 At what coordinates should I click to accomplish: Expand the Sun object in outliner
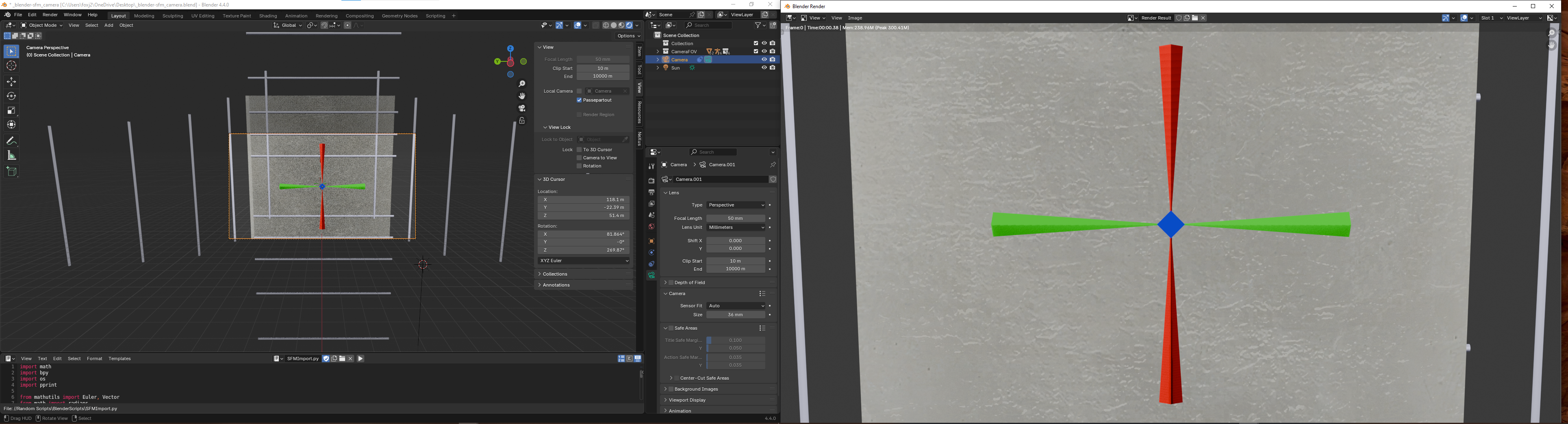tap(658, 68)
